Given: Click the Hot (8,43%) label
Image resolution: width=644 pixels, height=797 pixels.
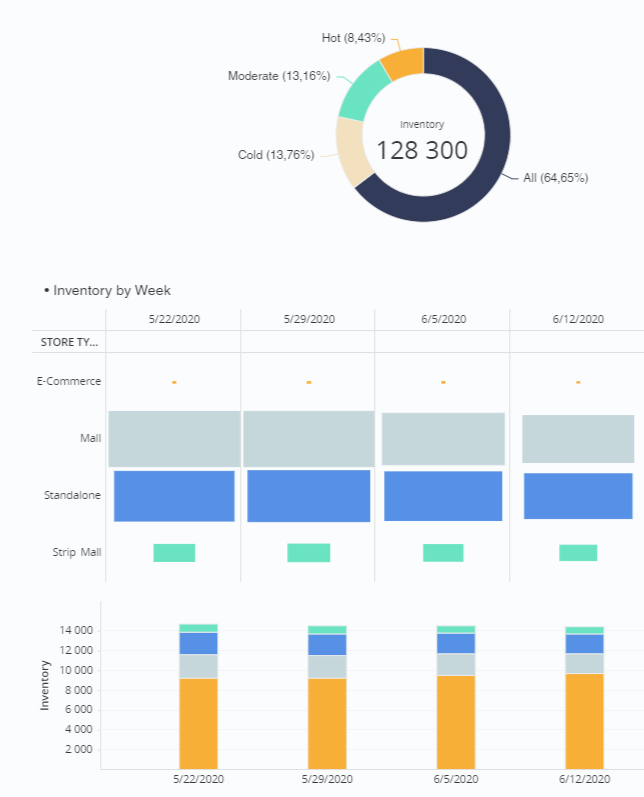Looking at the screenshot, I should tap(355, 38).
